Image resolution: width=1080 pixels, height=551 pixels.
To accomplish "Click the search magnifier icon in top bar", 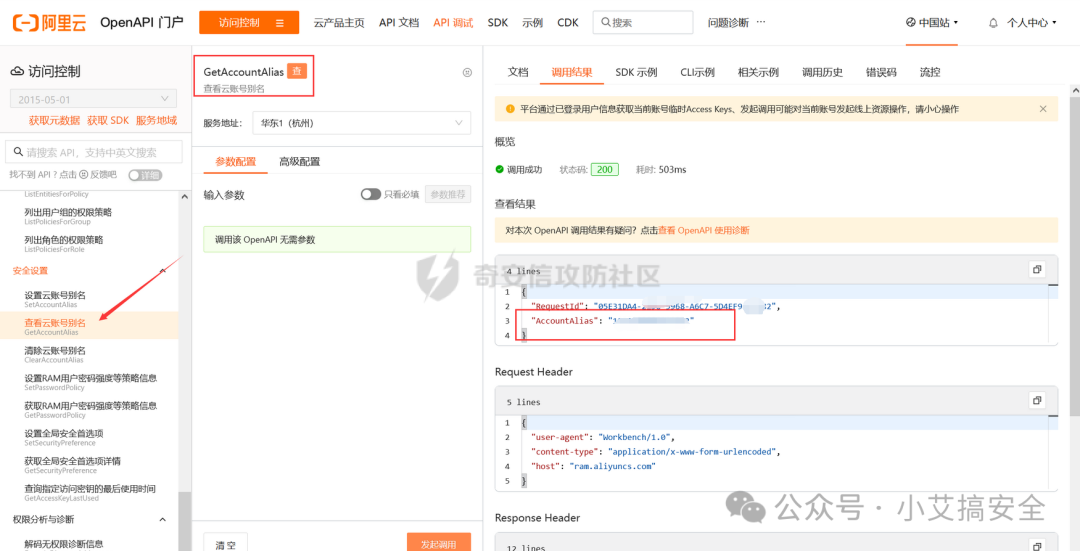I will click(605, 22).
